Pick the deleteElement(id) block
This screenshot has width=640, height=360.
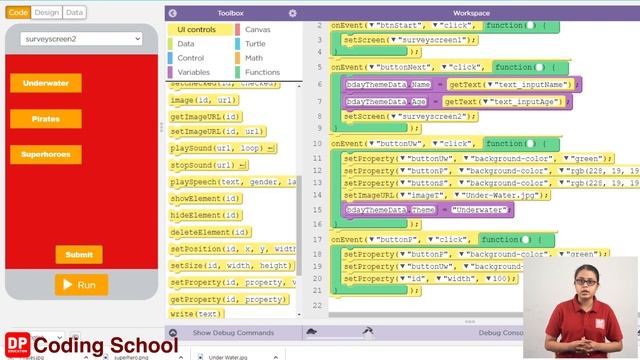210,232
